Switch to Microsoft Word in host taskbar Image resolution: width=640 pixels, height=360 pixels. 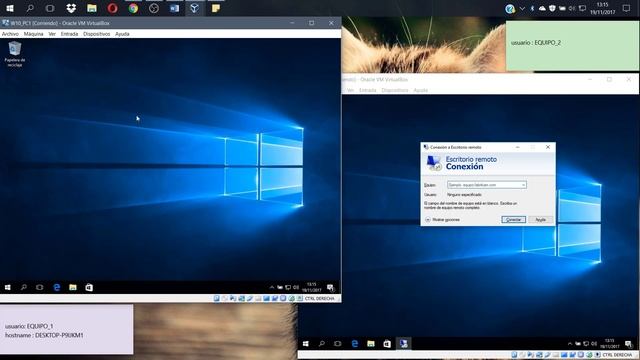point(174,8)
